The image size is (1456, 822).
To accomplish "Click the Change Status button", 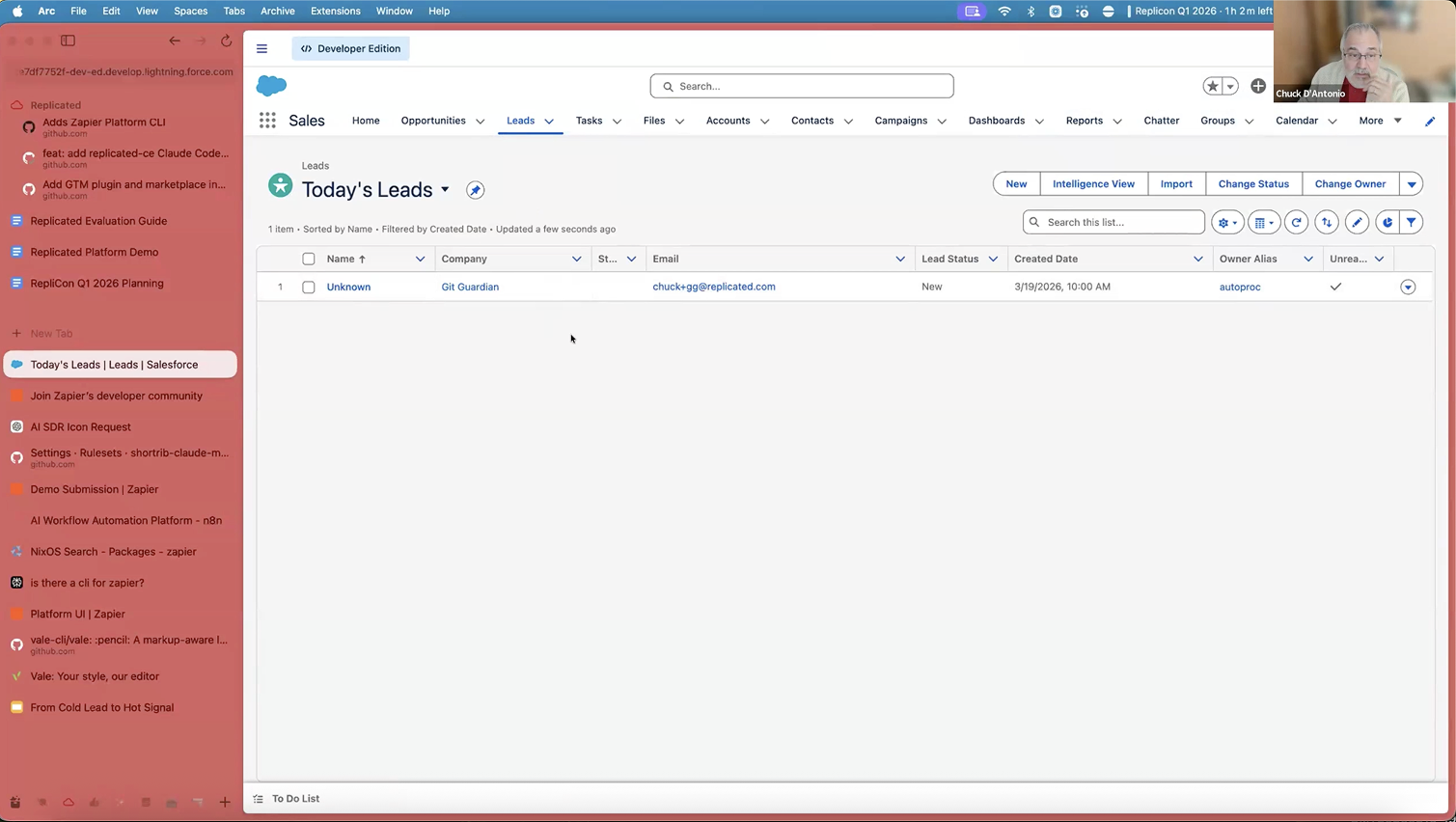I will point(1253,184).
